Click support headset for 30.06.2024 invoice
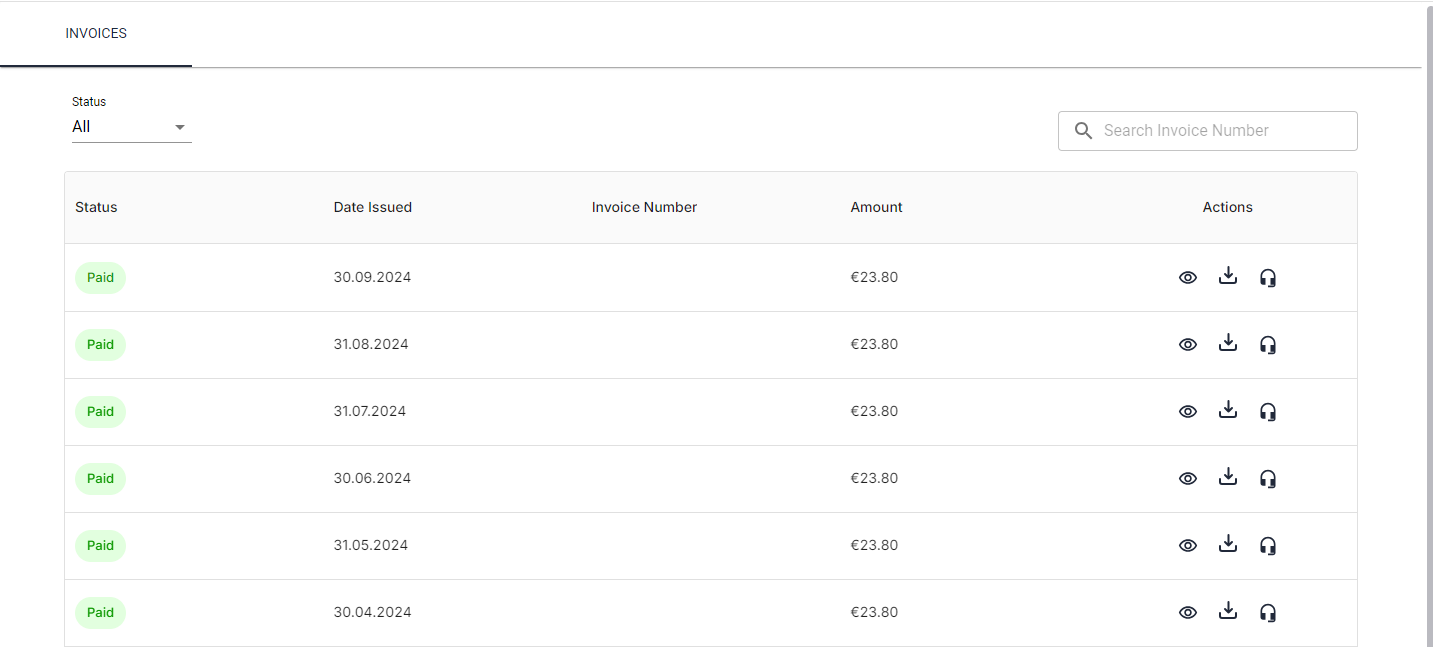The image size is (1433, 647). pyautogui.click(x=1268, y=479)
